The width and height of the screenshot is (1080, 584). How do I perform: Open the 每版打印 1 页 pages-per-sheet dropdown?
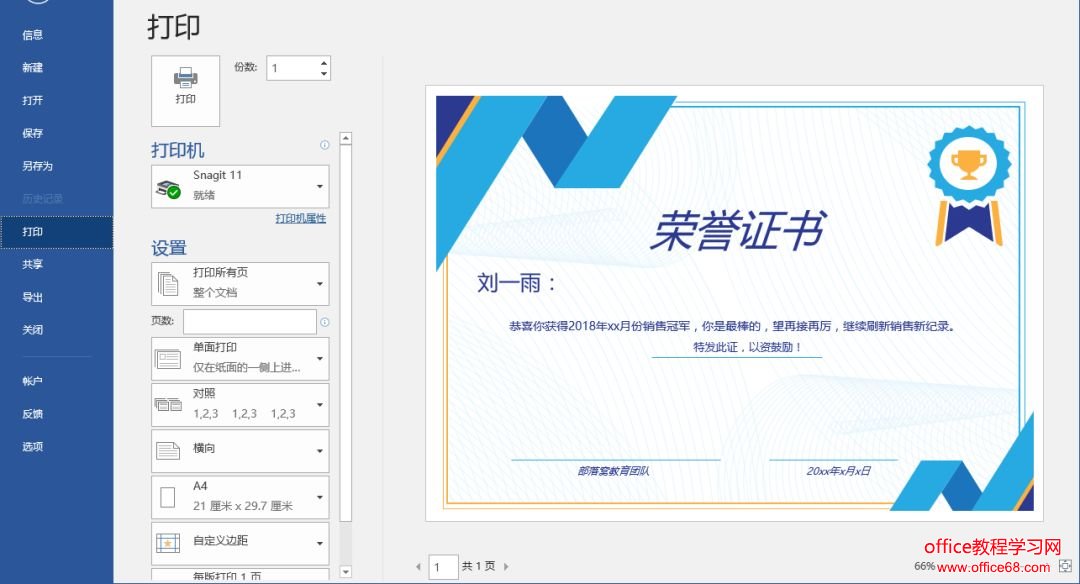(240, 575)
